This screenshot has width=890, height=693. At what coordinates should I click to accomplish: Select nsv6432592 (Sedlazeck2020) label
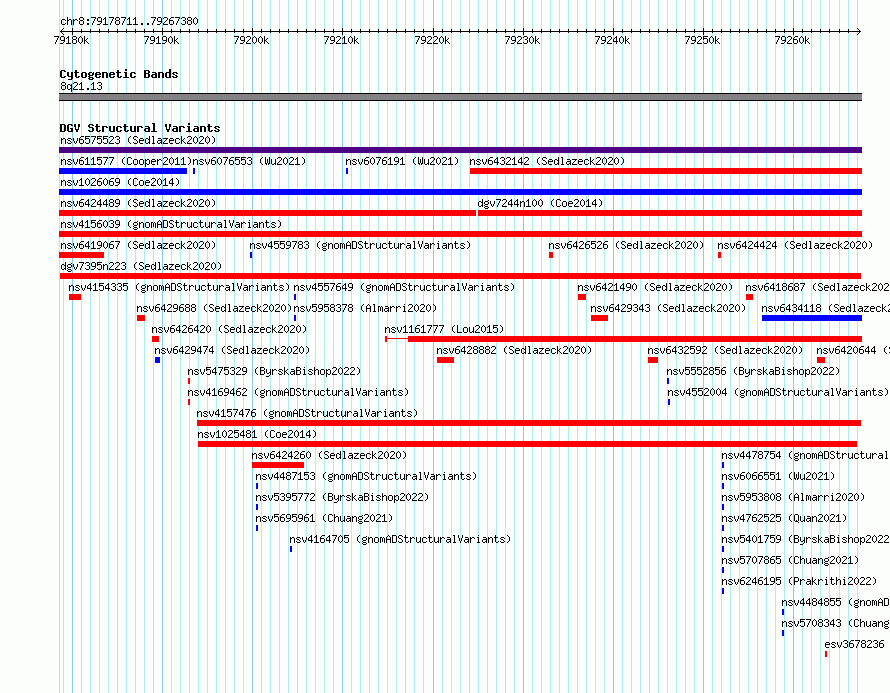[x=725, y=350]
